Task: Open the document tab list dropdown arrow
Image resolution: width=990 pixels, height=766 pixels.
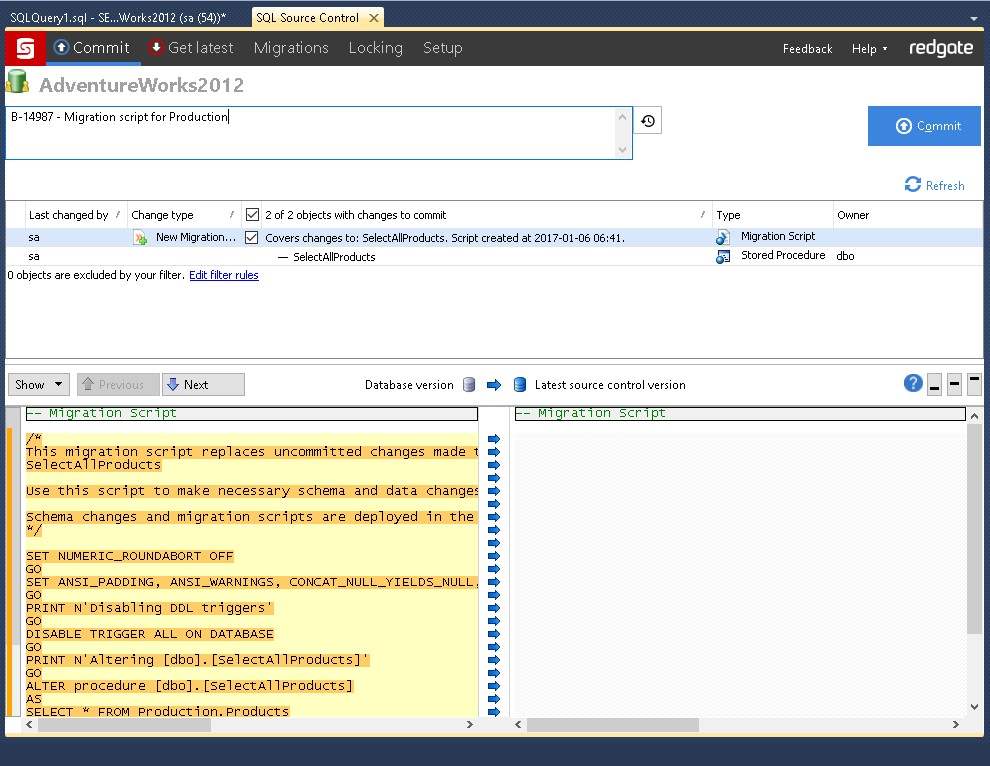Action: (974, 18)
